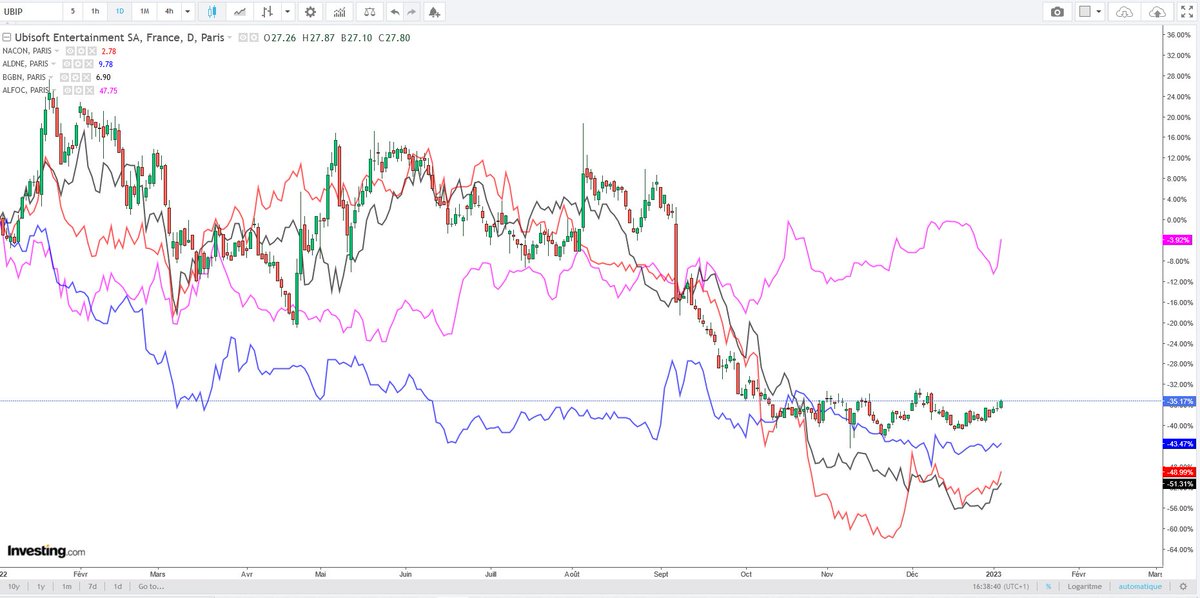Open settings of Ubisoft main series
1200x598 pixels.
254,38
